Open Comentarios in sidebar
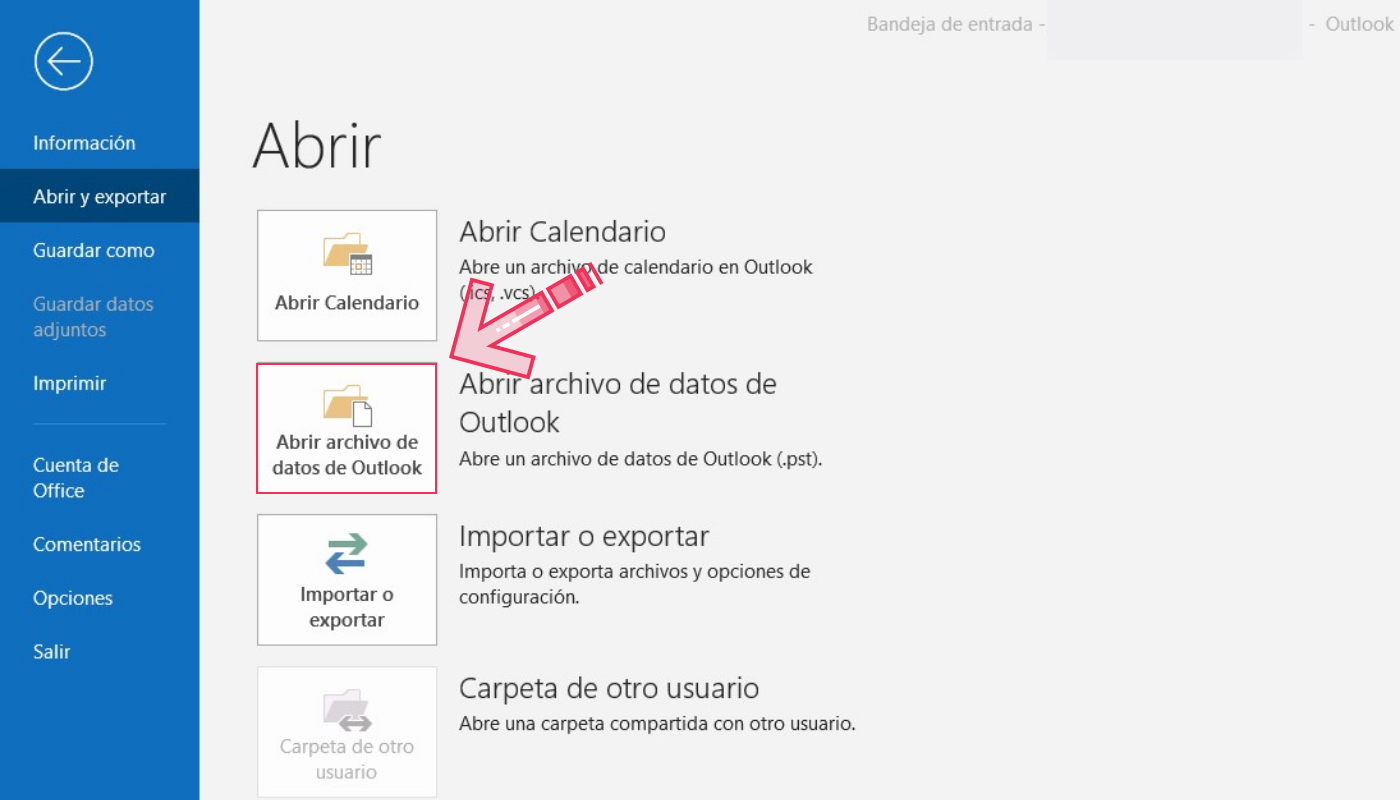This screenshot has height=800, width=1400. pos(87,545)
